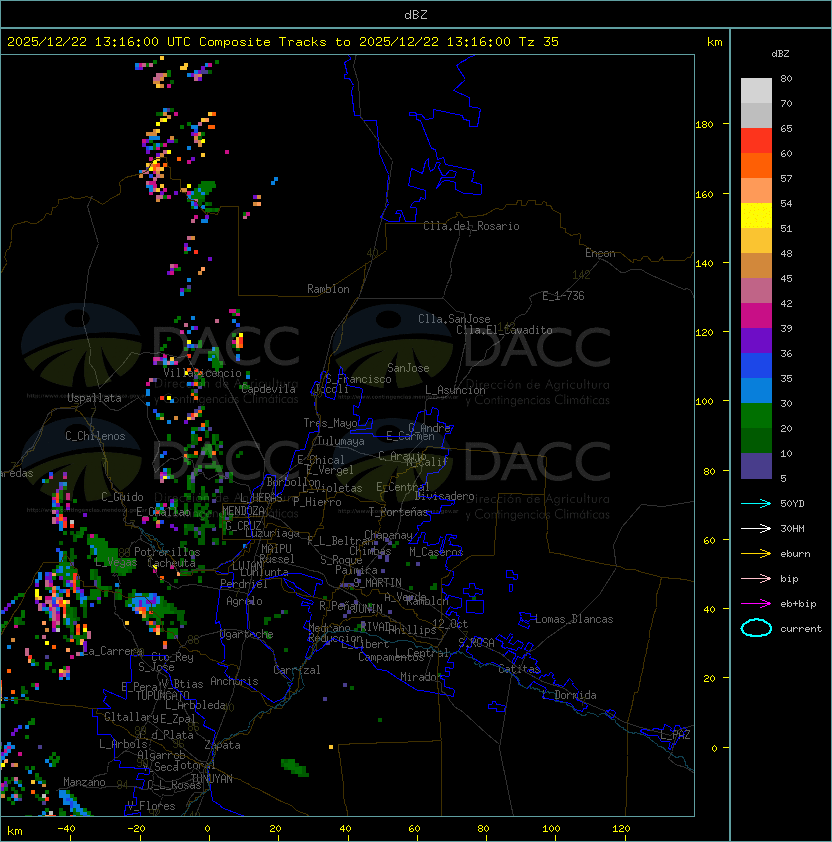The height and width of the screenshot is (842, 832).
Task: Click the 'Capdevila' place label
Action: click(268, 389)
